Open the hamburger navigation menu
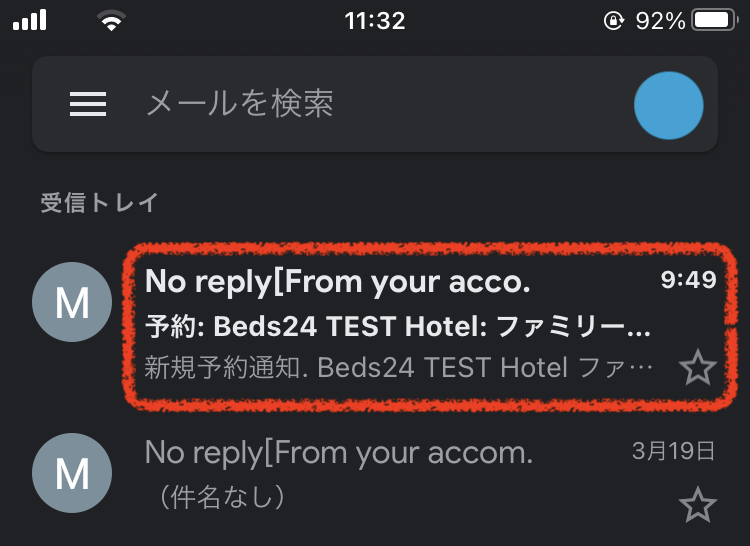The image size is (750, 546). tap(88, 104)
